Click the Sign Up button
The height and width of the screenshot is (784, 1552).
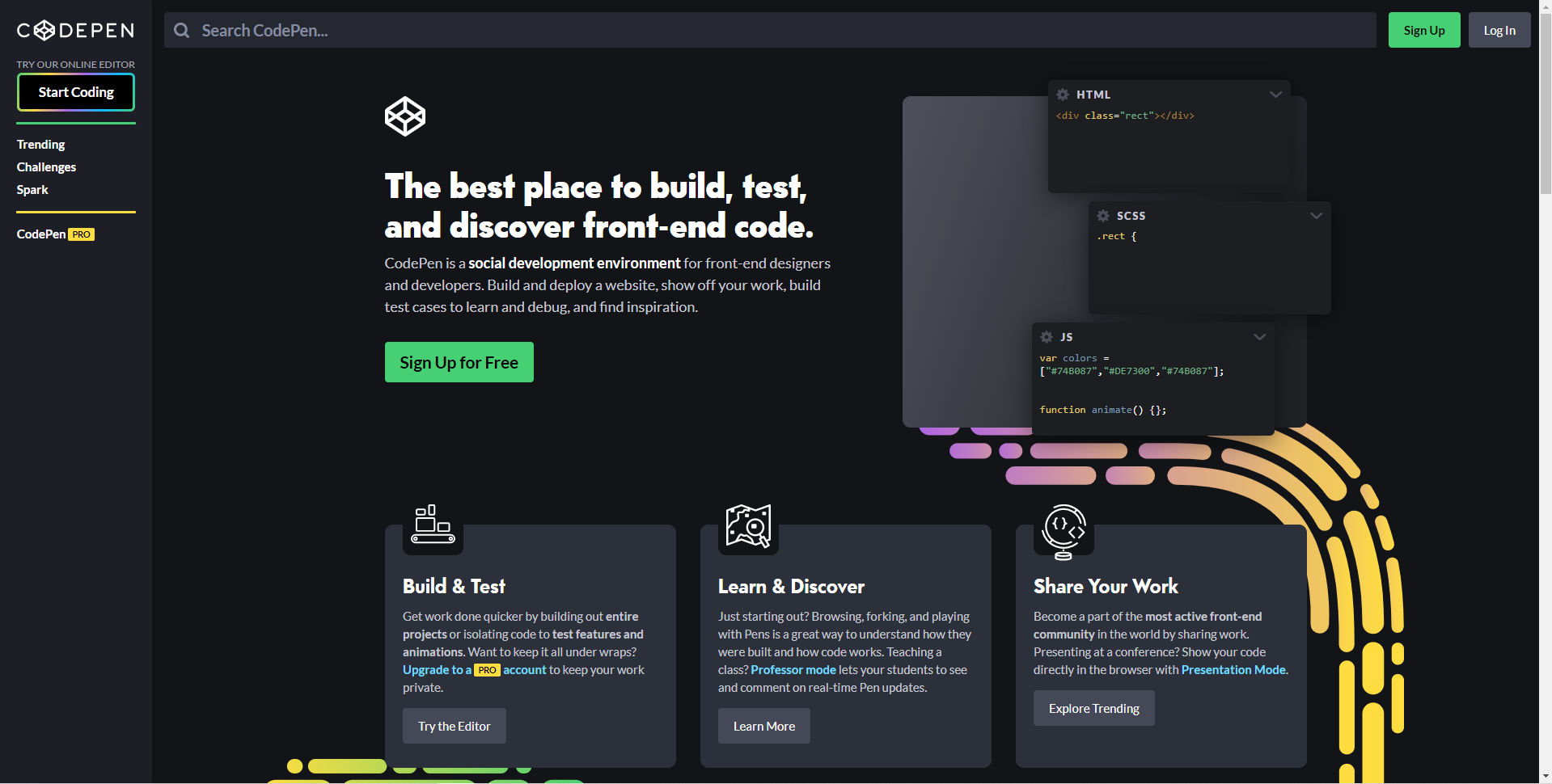tap(1424, 30)
